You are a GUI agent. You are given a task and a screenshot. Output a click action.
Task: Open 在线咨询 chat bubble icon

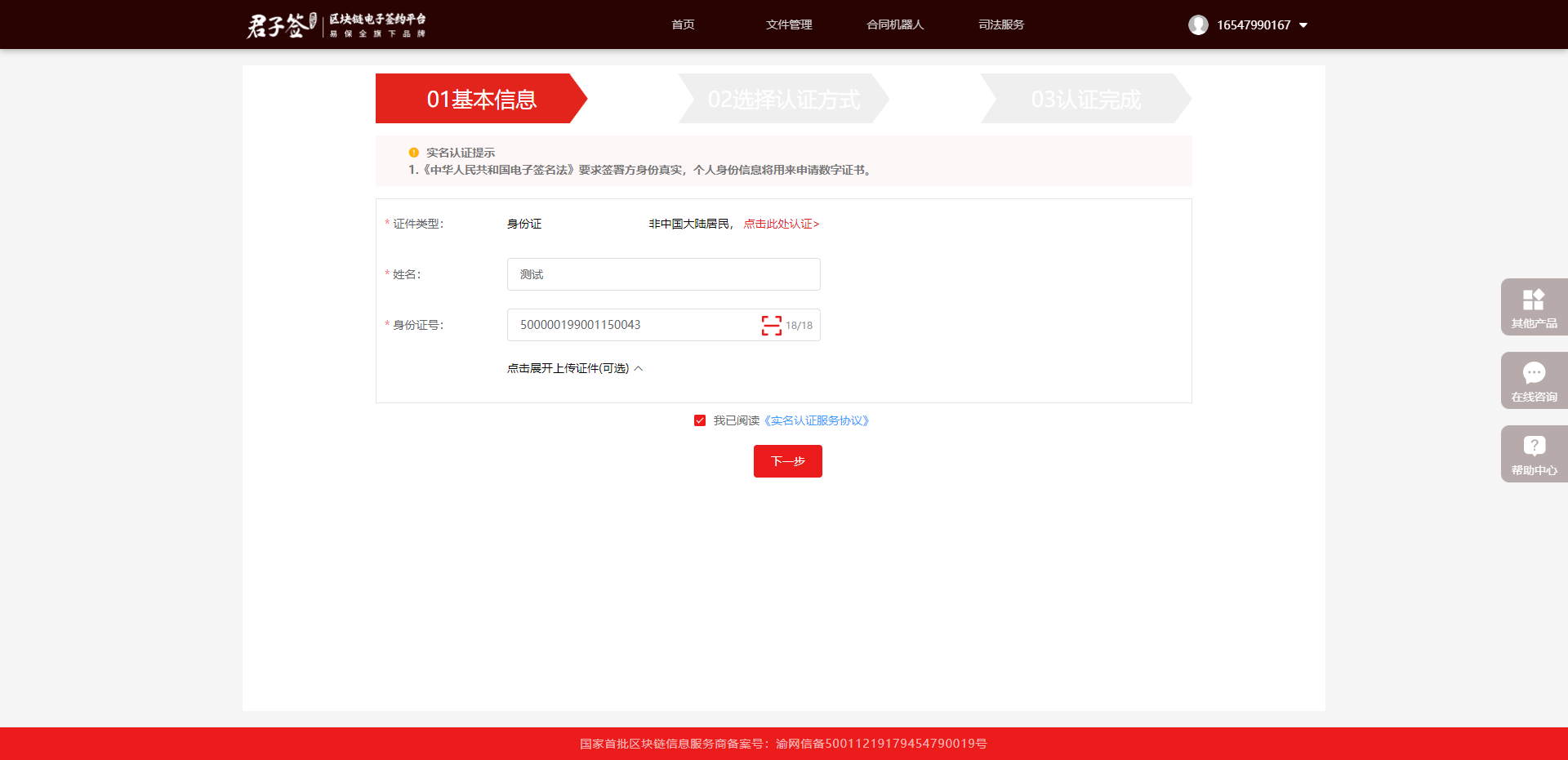[1533, 374]
